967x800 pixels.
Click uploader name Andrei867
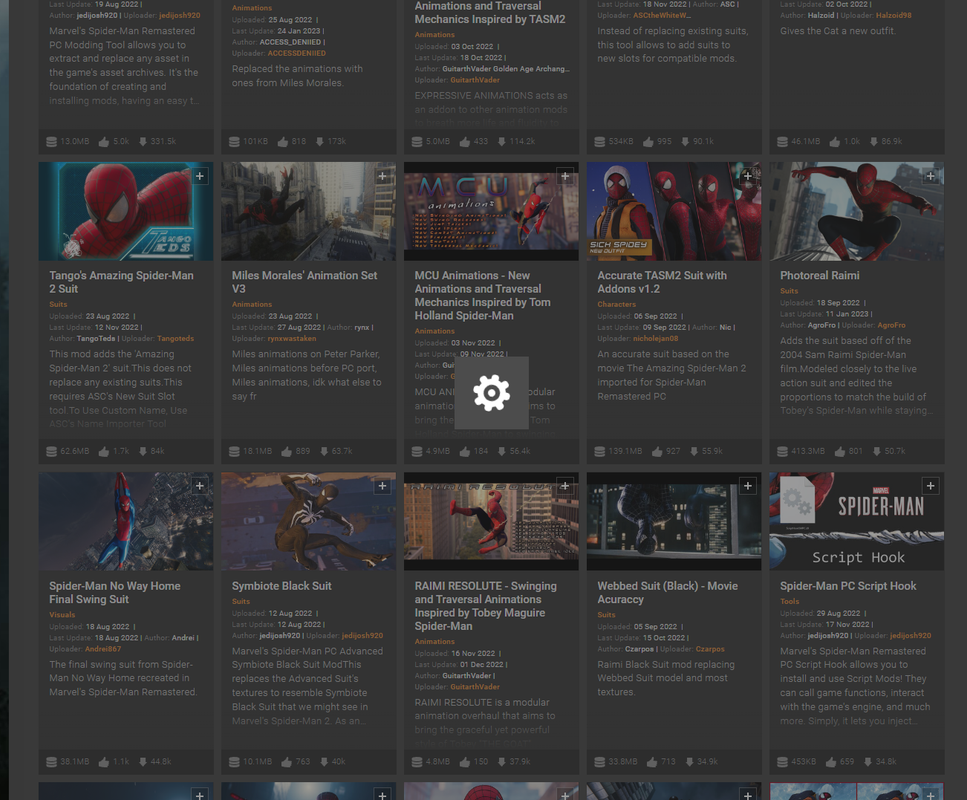click(x=103, y=649)
